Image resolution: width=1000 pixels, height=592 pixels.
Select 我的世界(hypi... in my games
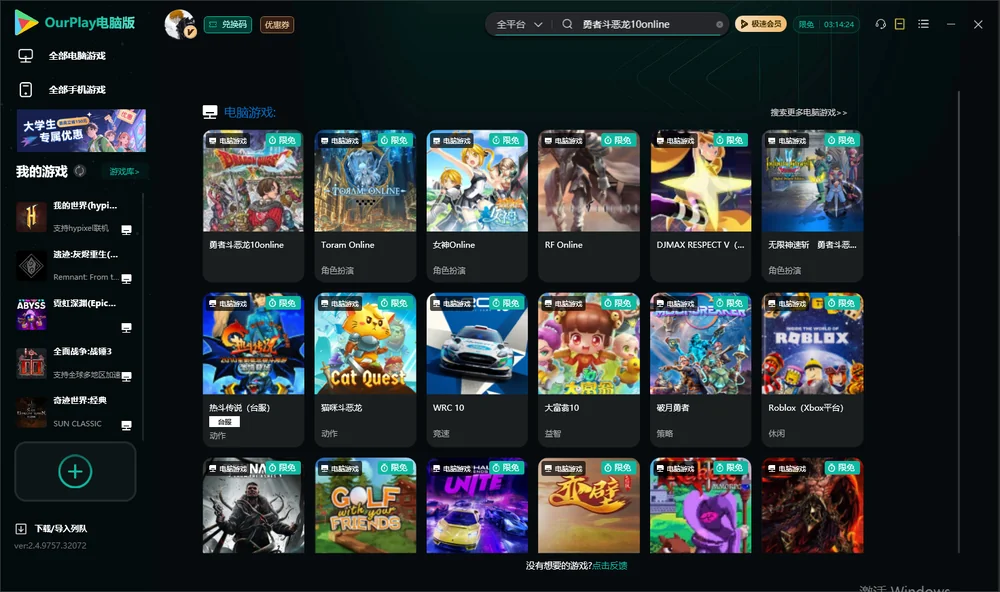(77, 217)
